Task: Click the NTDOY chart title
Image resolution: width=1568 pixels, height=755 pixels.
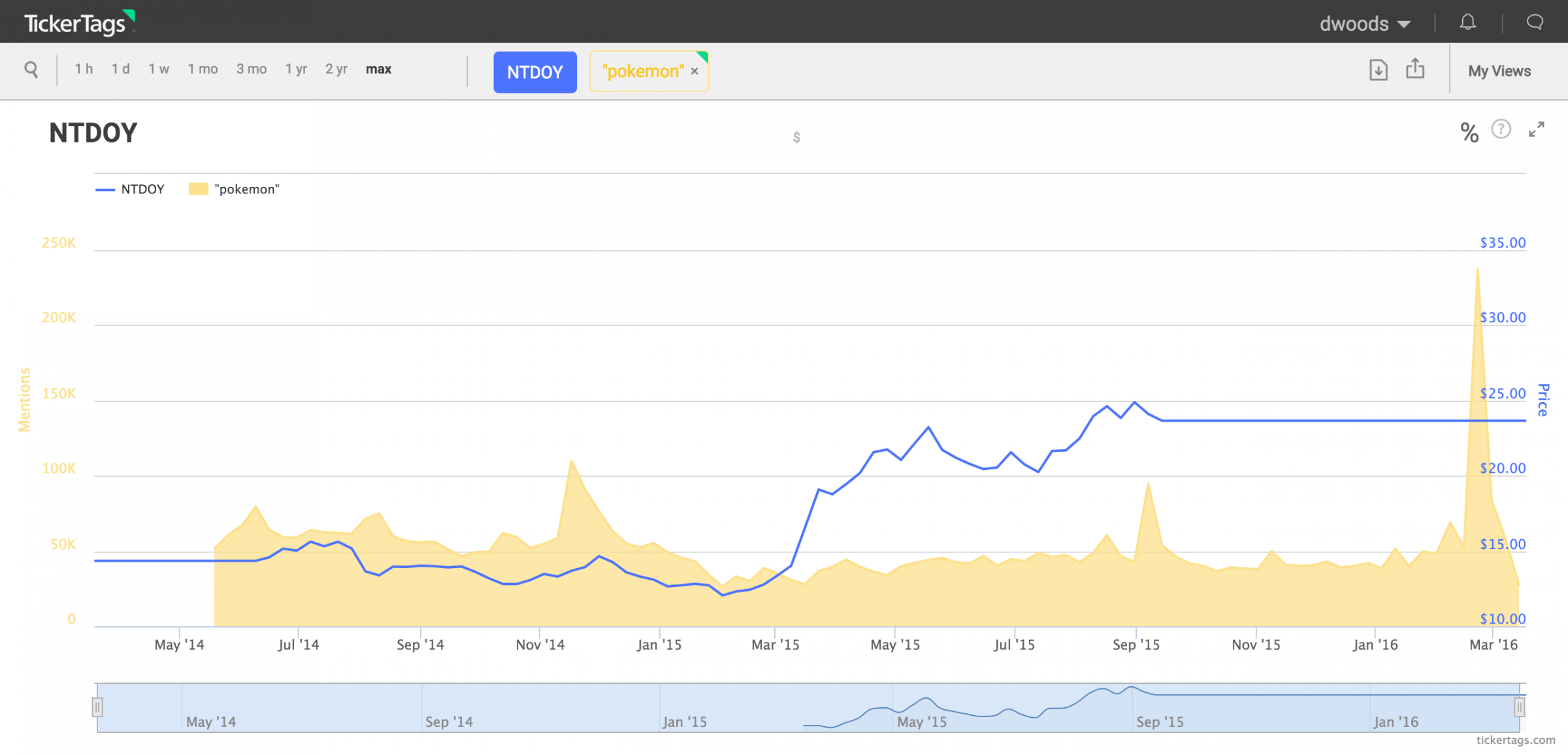Action: click(93, 133)
